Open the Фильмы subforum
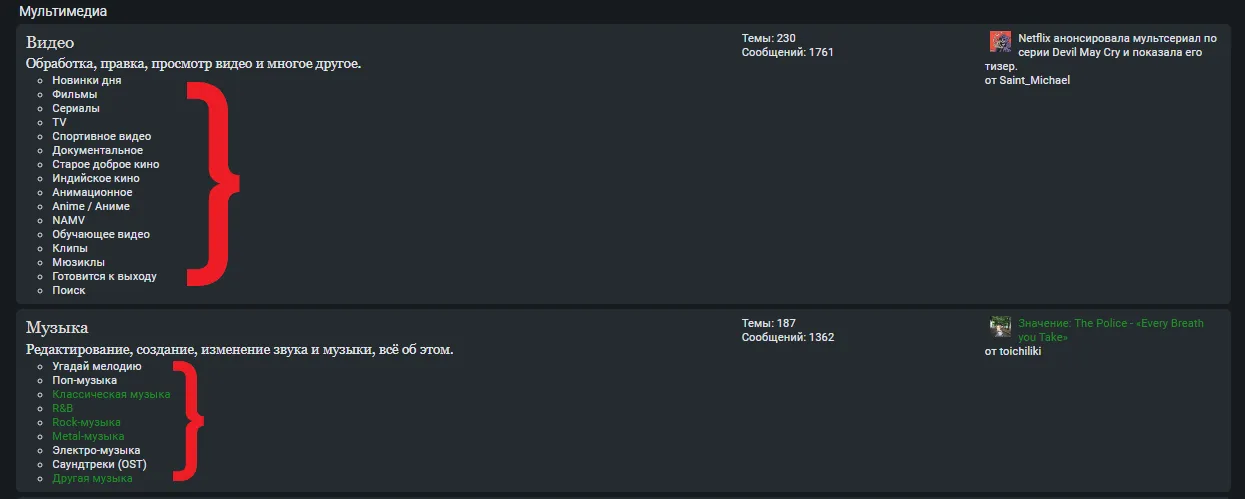This screenshot has width=1245, height=499. click(75, 94)
